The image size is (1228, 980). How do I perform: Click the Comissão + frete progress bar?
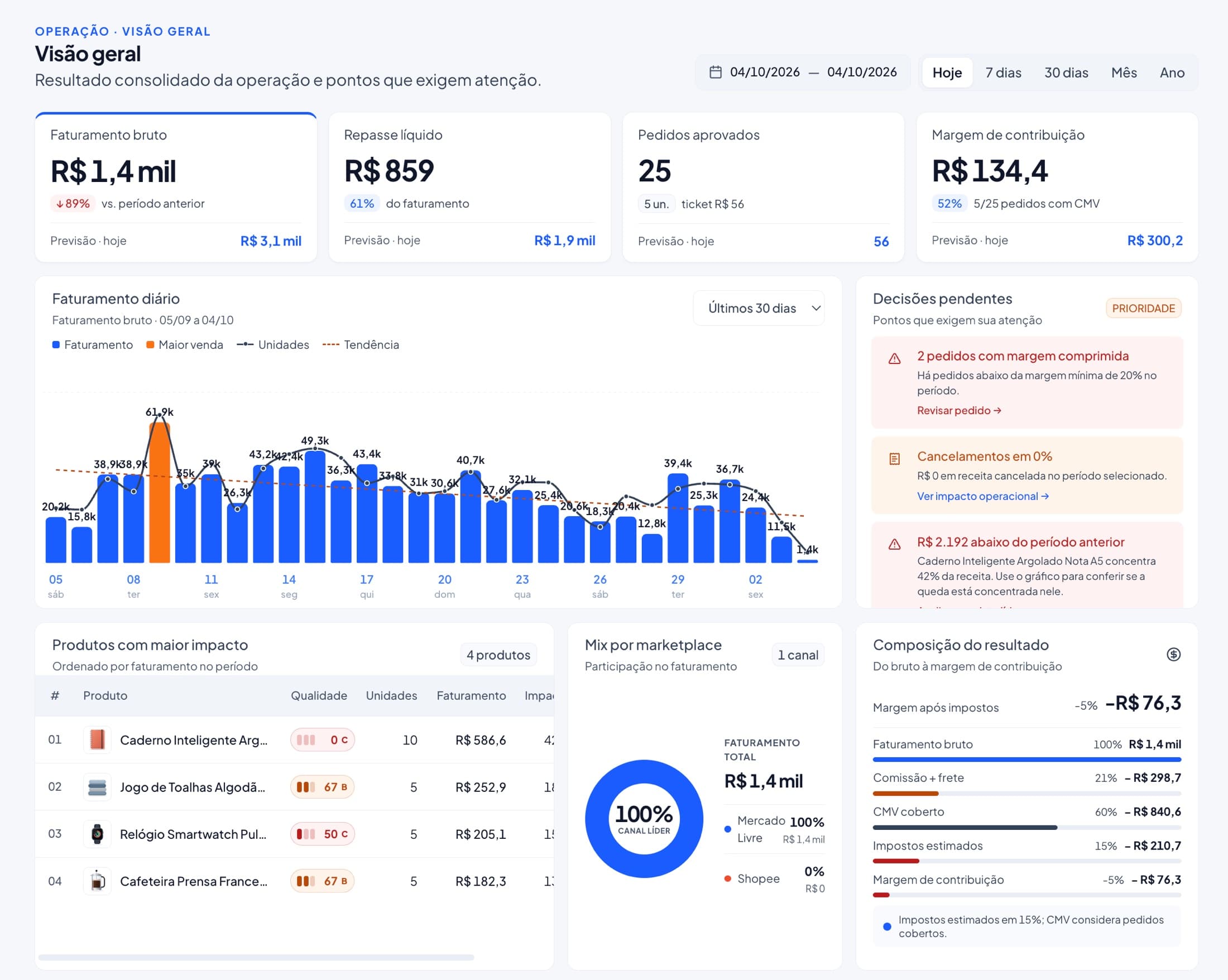1026,793
